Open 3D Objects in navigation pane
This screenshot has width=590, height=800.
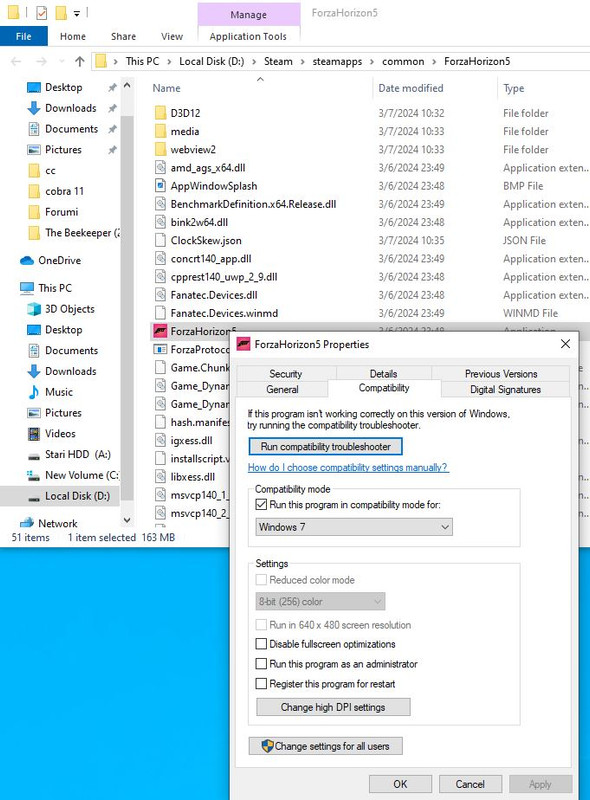69,309
